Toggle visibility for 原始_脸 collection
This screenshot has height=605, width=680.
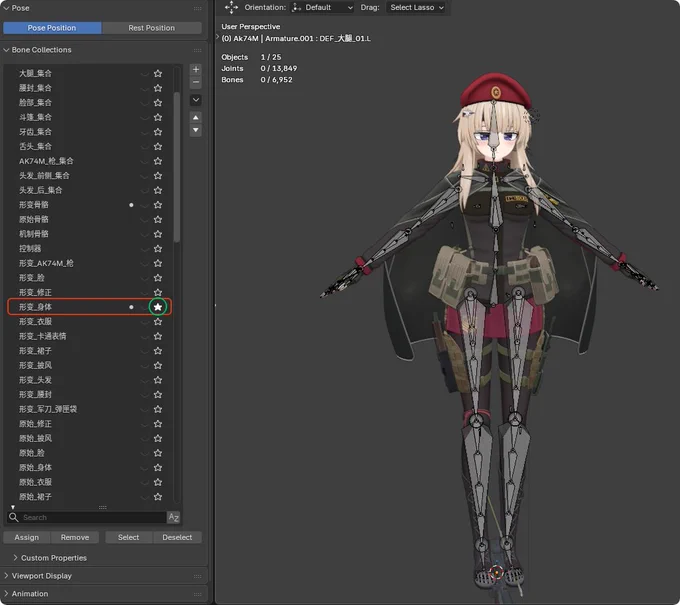144,453
